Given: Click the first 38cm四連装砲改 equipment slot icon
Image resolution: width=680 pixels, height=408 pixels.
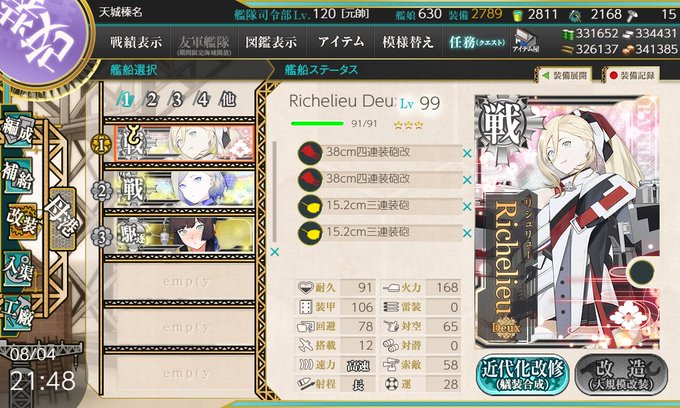Looking at the screenshot, I should point(310,153).
